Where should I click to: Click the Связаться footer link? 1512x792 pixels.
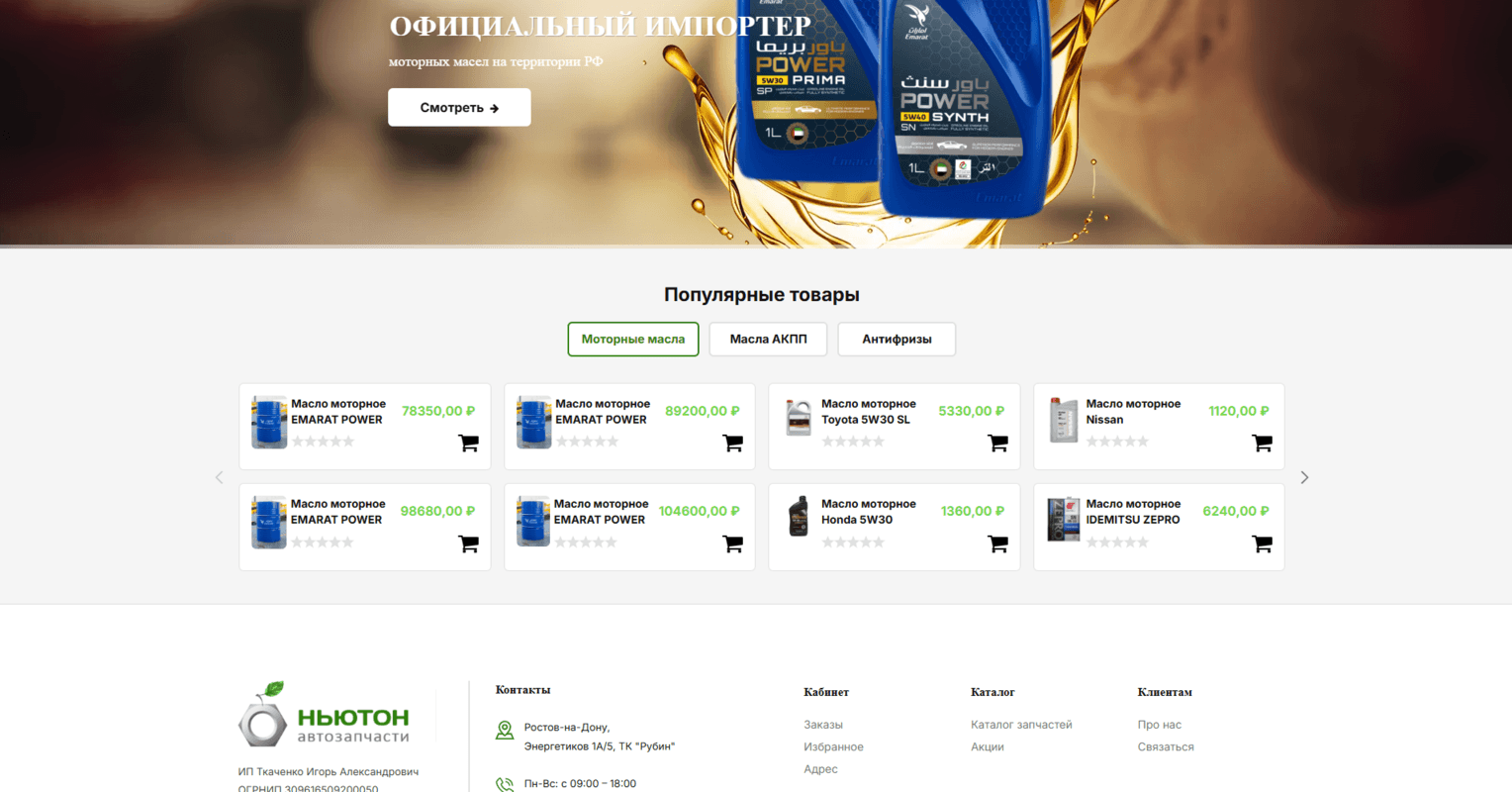(x=1166, y=746)
